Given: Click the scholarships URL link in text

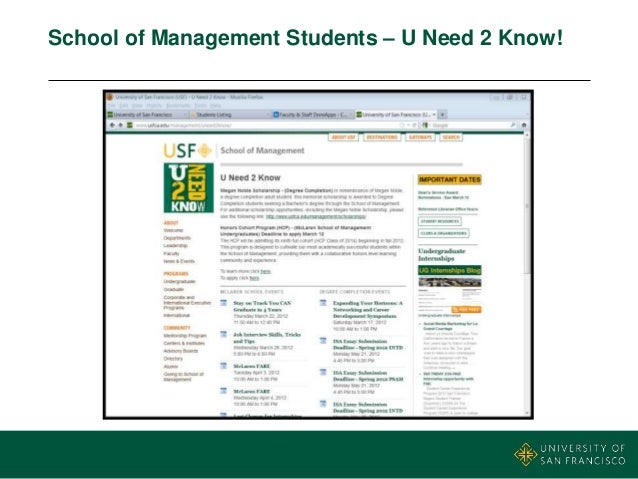Looking at the screenshot, I should tap(316, 217).
